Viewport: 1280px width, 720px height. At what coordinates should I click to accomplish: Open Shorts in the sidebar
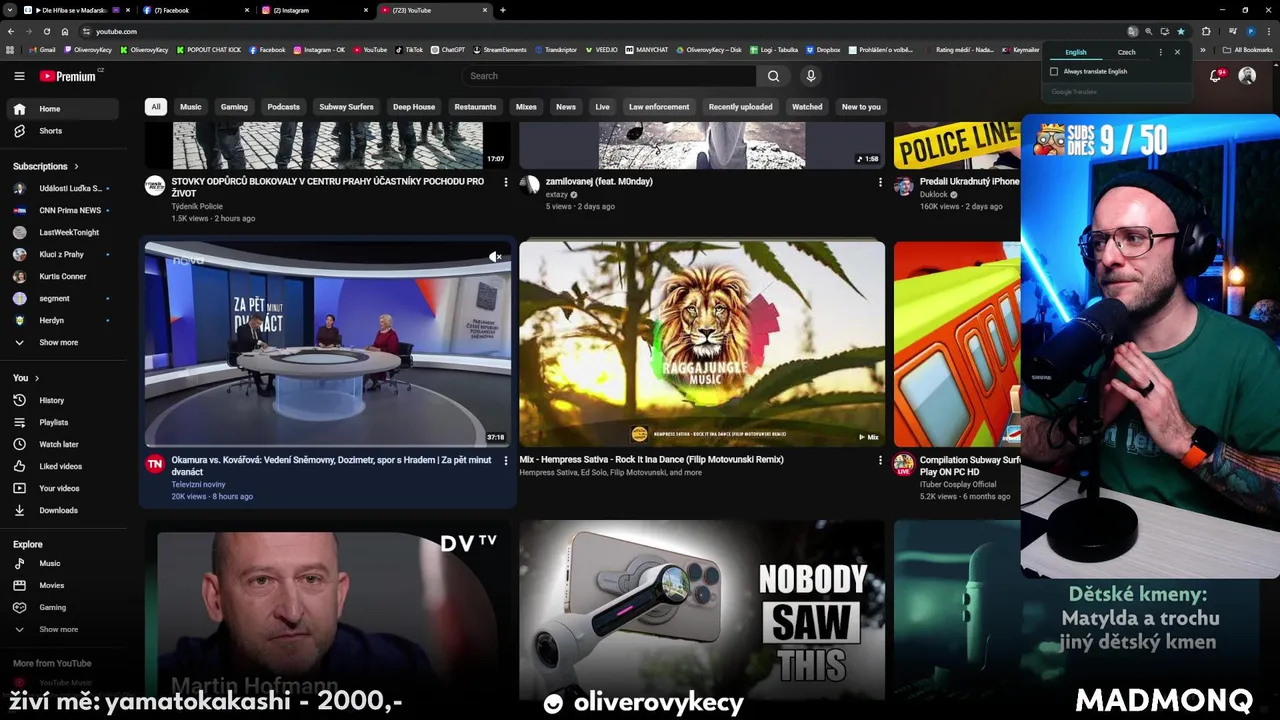pyautogui.click(x=65, y=131)
